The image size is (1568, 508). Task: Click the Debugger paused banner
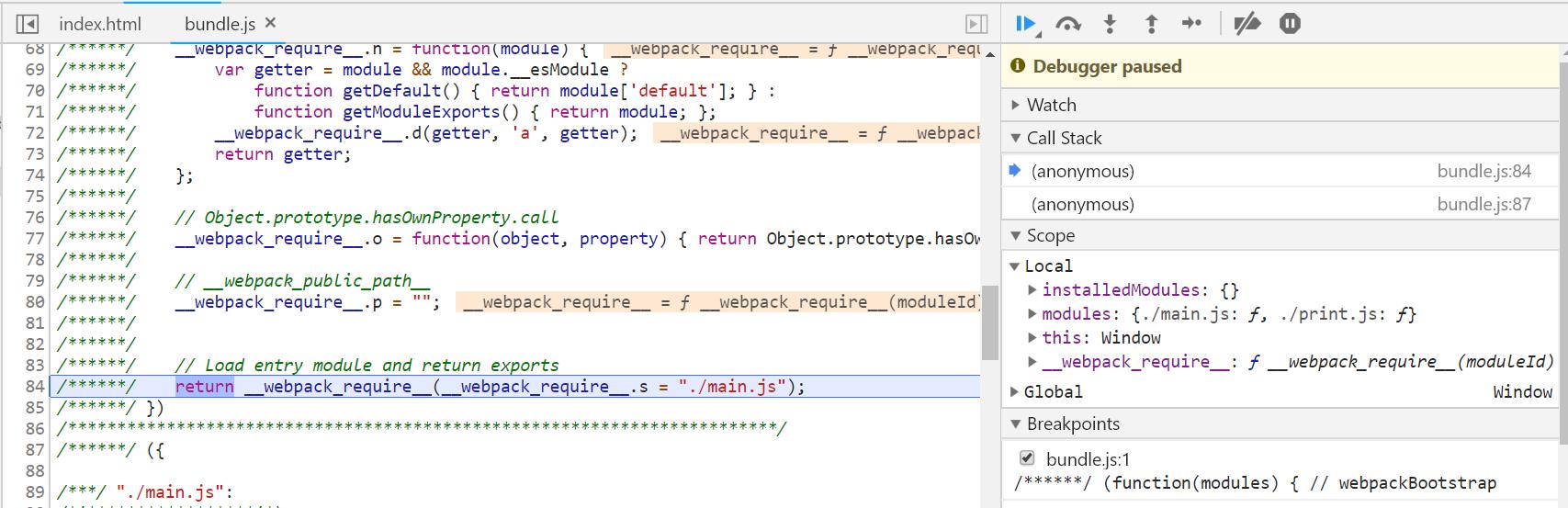click(x=1279, y=66)
